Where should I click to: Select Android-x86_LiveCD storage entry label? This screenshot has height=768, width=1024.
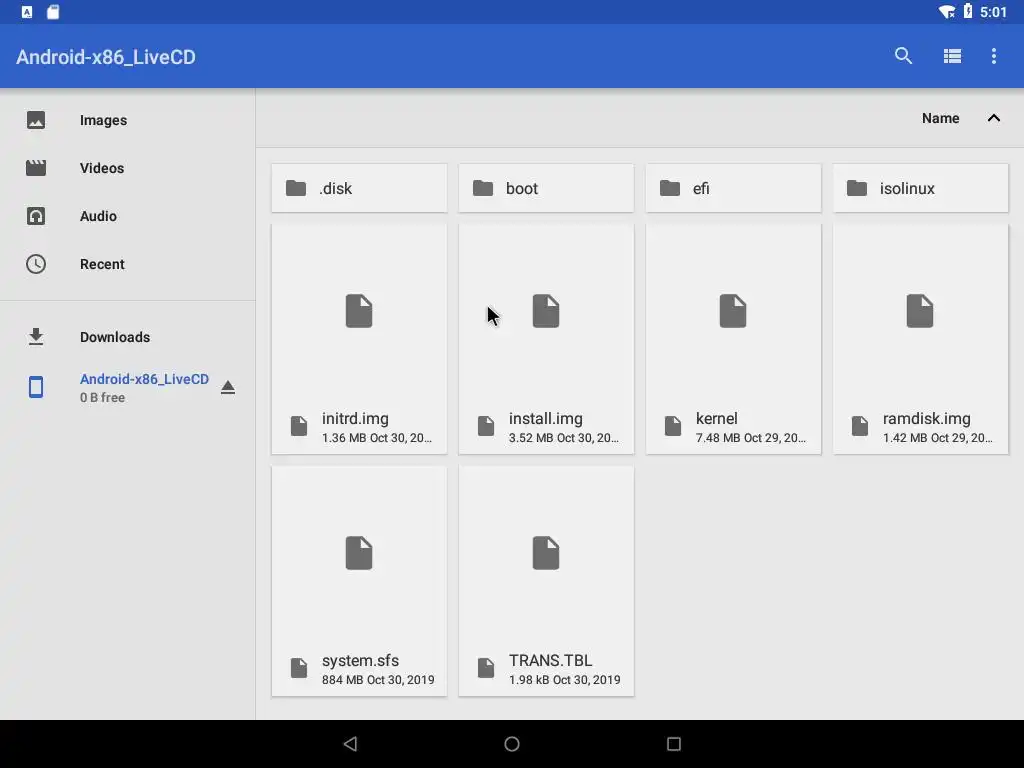pos(144,379)
